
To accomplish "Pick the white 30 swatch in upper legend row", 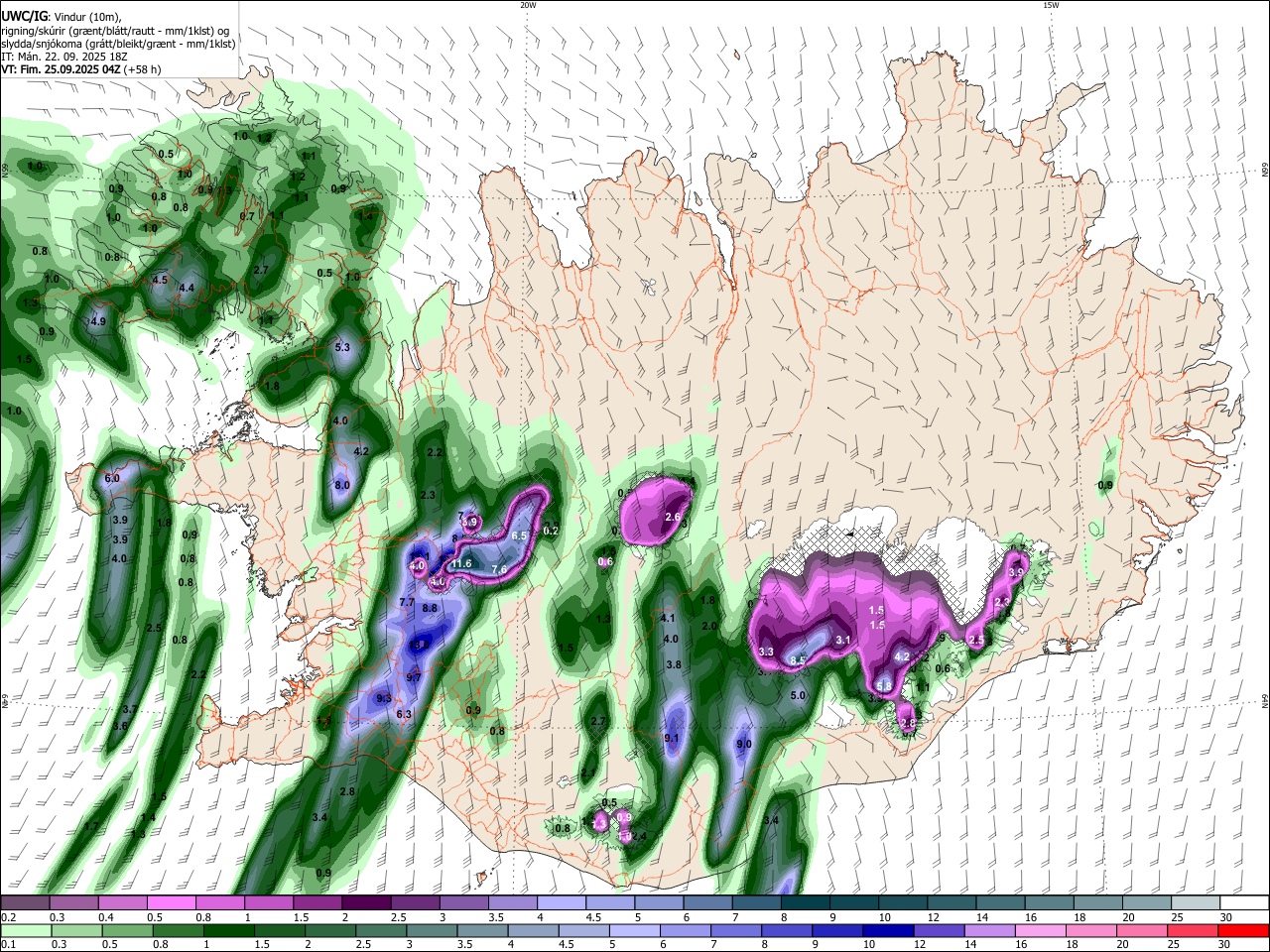I will pyautogui.click(x=1245, y=903).
